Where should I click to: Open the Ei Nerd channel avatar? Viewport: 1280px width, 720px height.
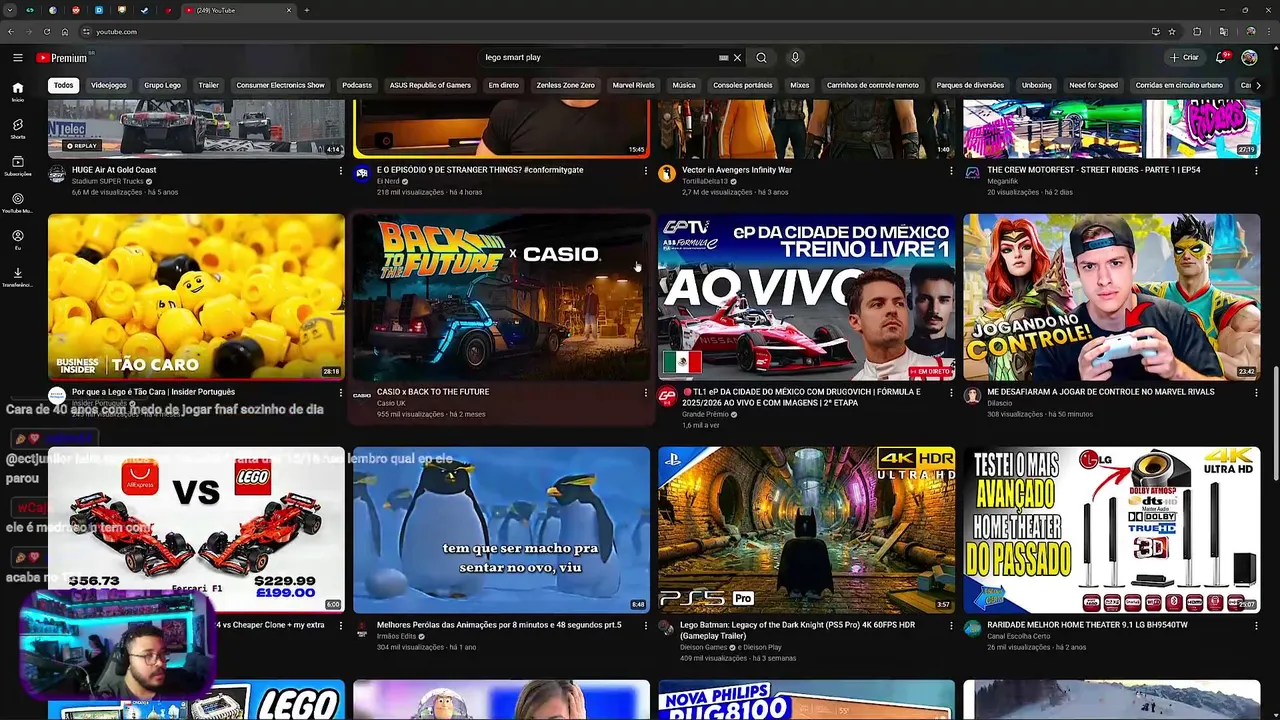coord(361,173)
